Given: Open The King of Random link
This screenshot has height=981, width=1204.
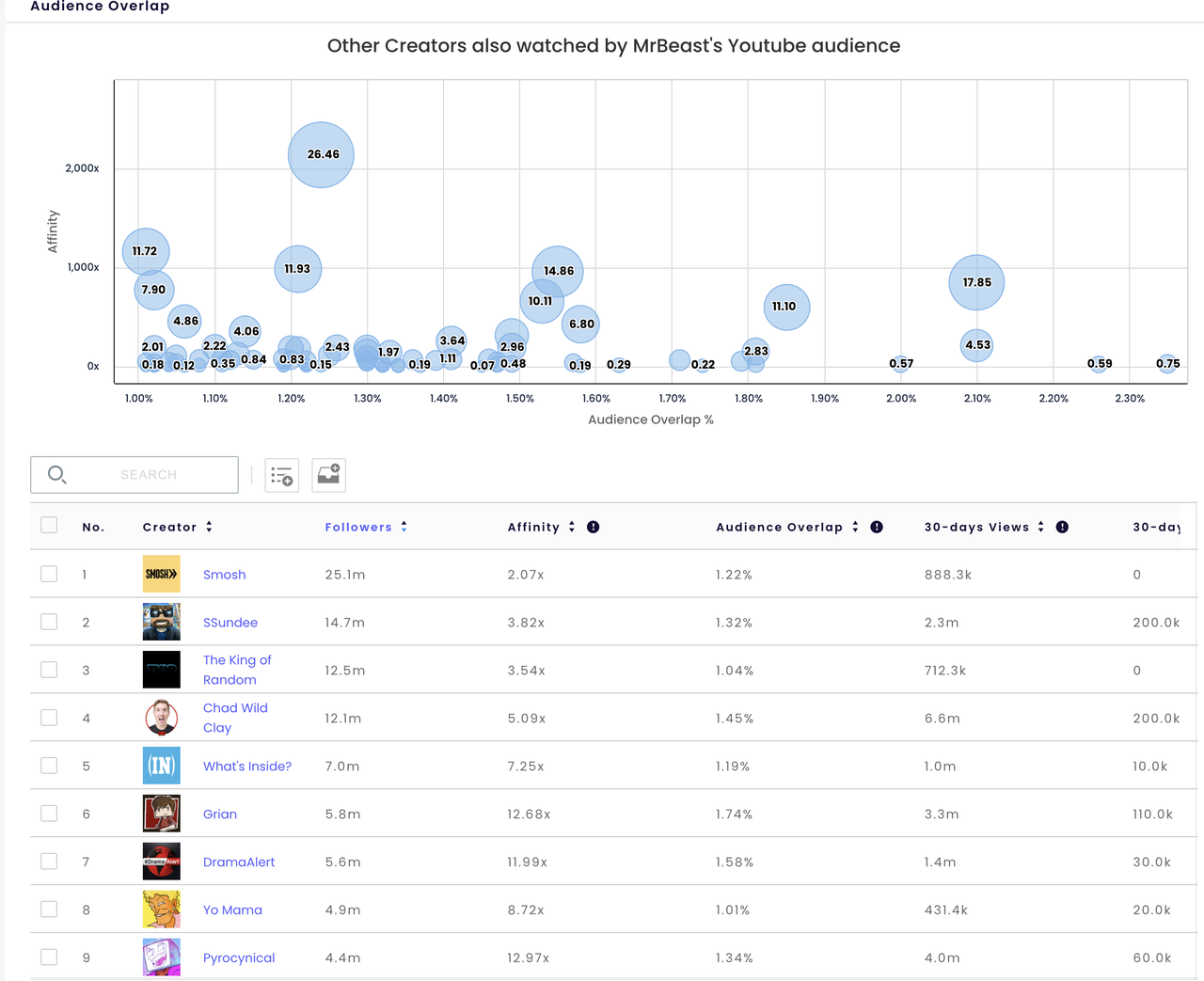Looking at the screenshot, I should 237,670.
